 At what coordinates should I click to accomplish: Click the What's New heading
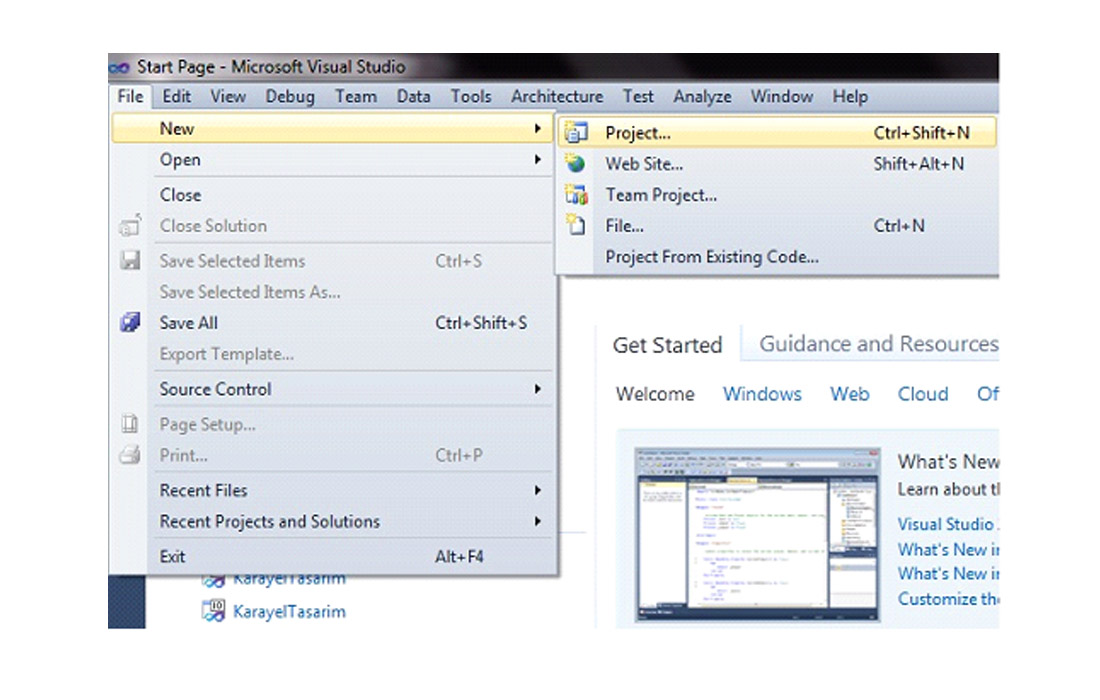(x=948, y=461)
